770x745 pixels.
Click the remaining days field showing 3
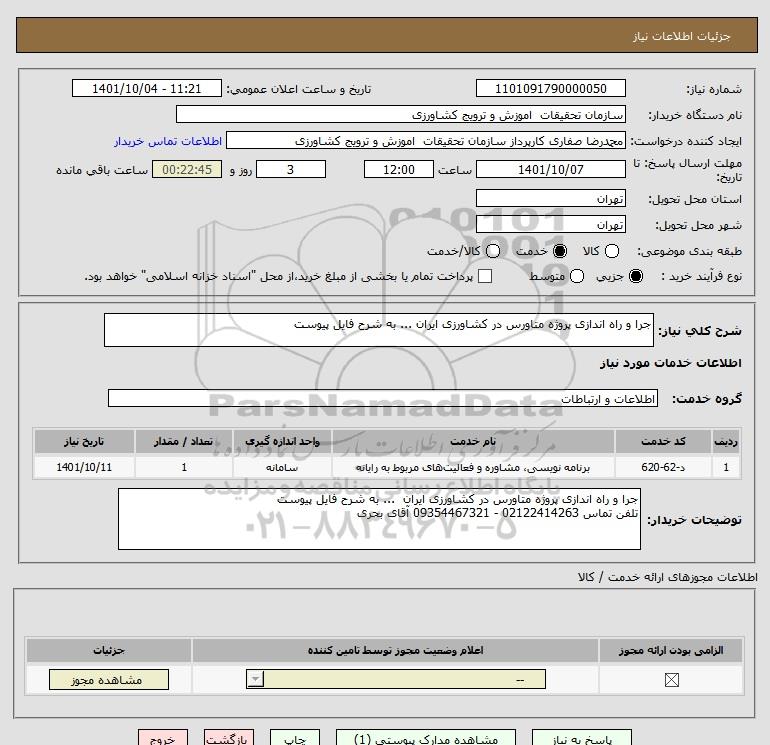[291, 169]
